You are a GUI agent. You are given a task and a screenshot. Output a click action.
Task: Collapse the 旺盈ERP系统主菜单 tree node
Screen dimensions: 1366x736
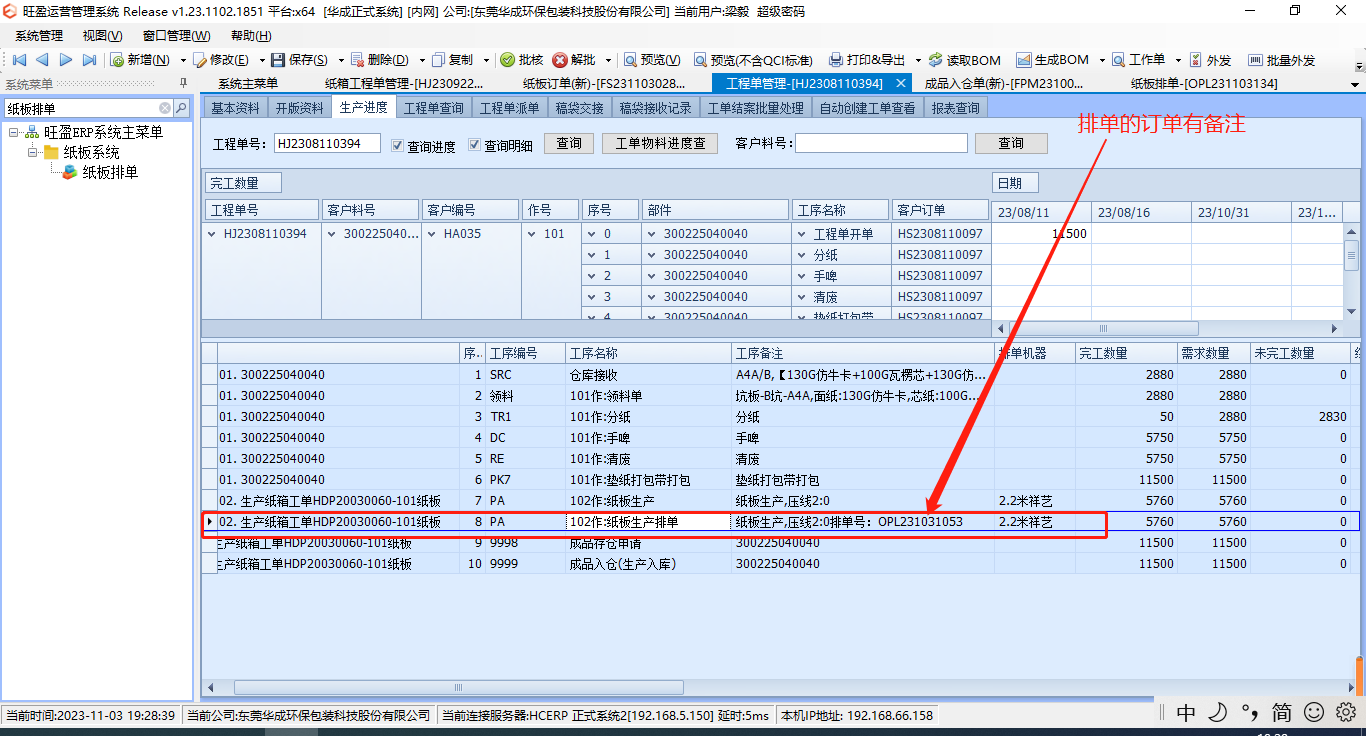click(x=14, y=132)
